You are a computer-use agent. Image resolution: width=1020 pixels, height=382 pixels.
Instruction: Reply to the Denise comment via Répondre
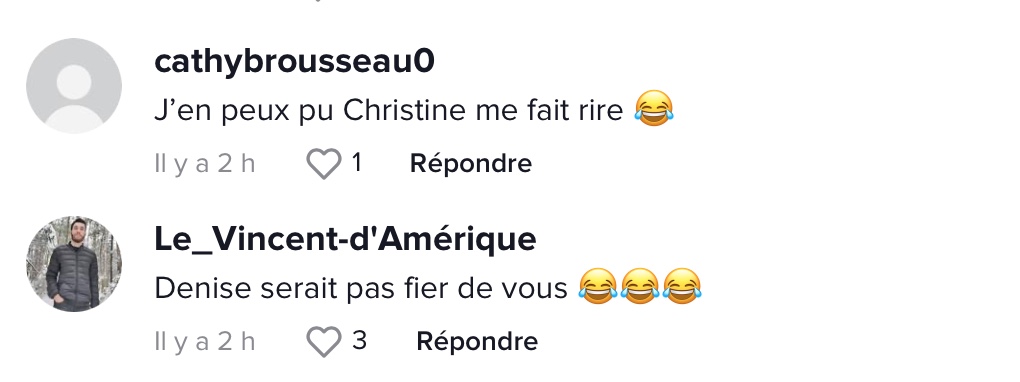tap(477, 341)
